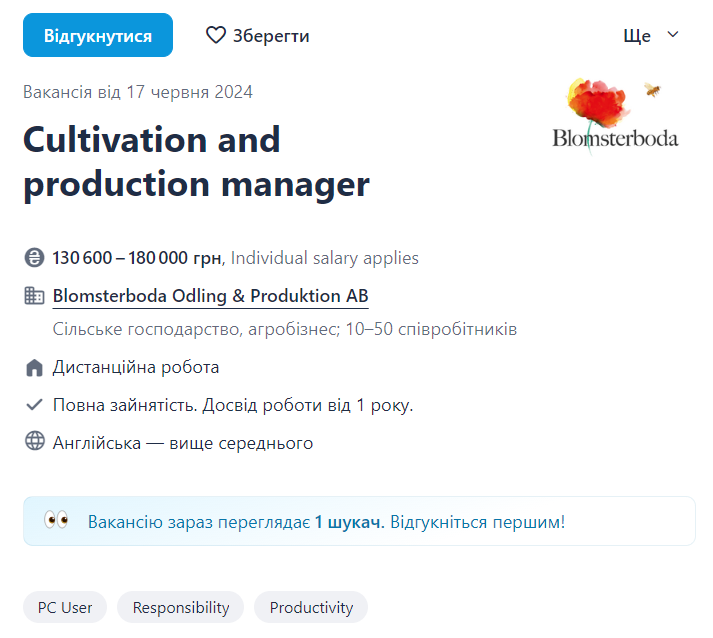Click the home remote work icon
The width and height of the screenshot is (713, 638).
point(35,368)
